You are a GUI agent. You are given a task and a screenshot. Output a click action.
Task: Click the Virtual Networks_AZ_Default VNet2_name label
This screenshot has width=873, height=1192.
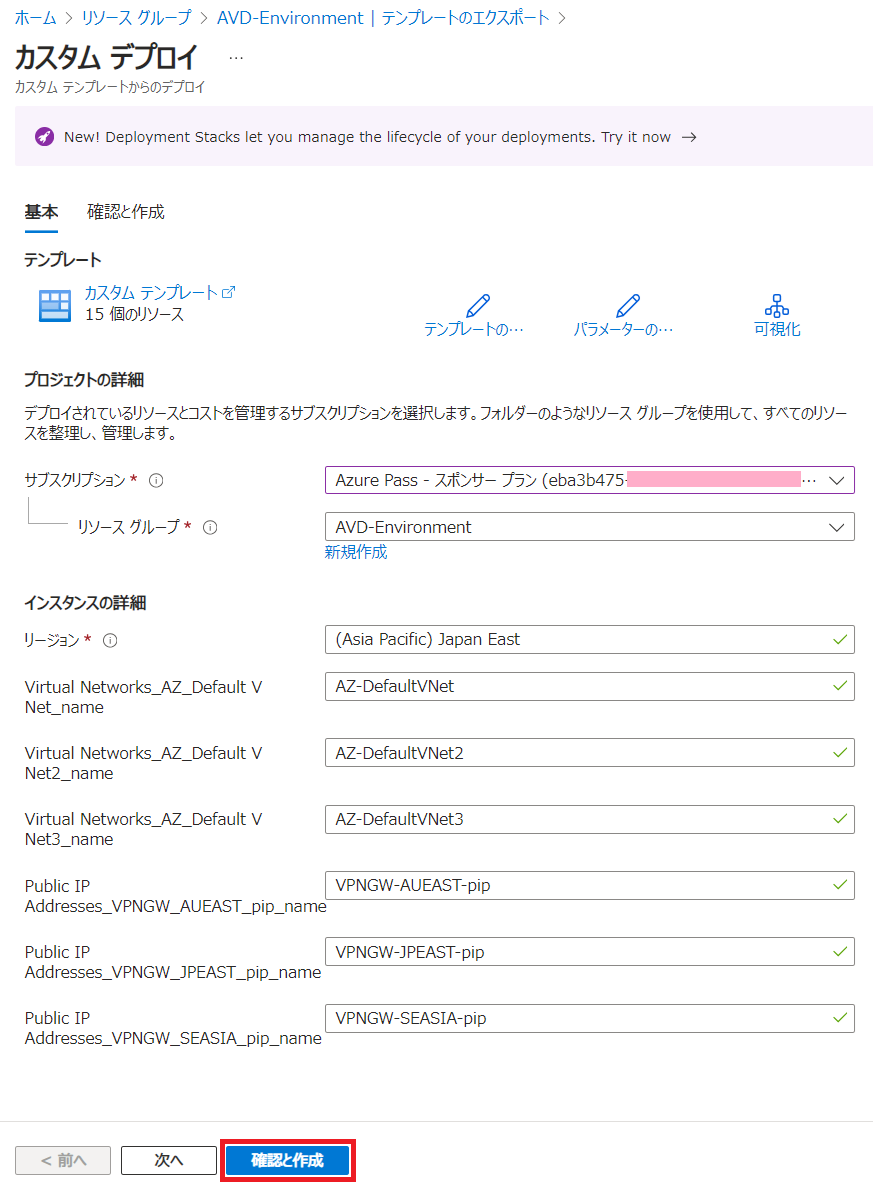coord(143,763)
